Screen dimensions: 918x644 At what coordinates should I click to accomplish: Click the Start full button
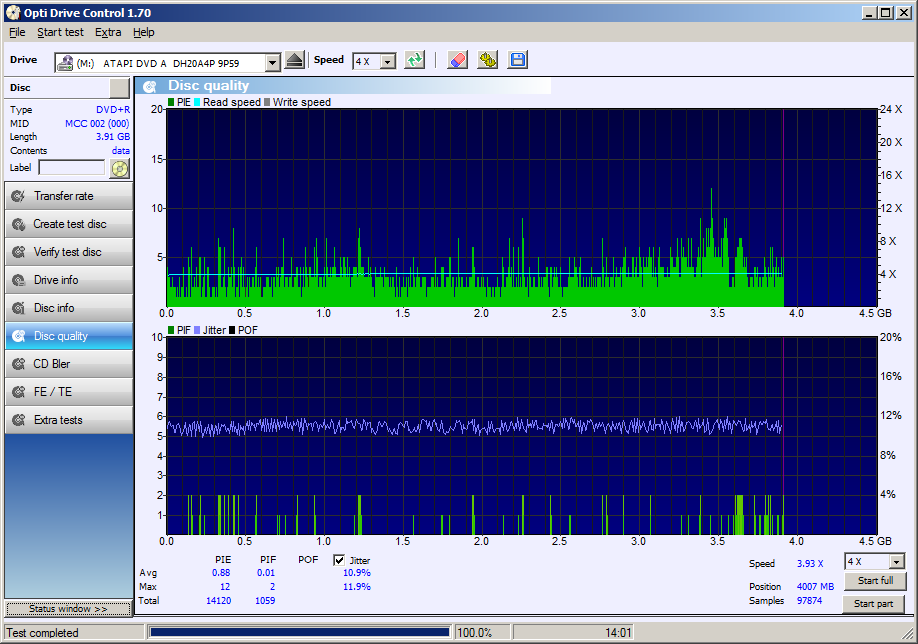coord(875,581)
